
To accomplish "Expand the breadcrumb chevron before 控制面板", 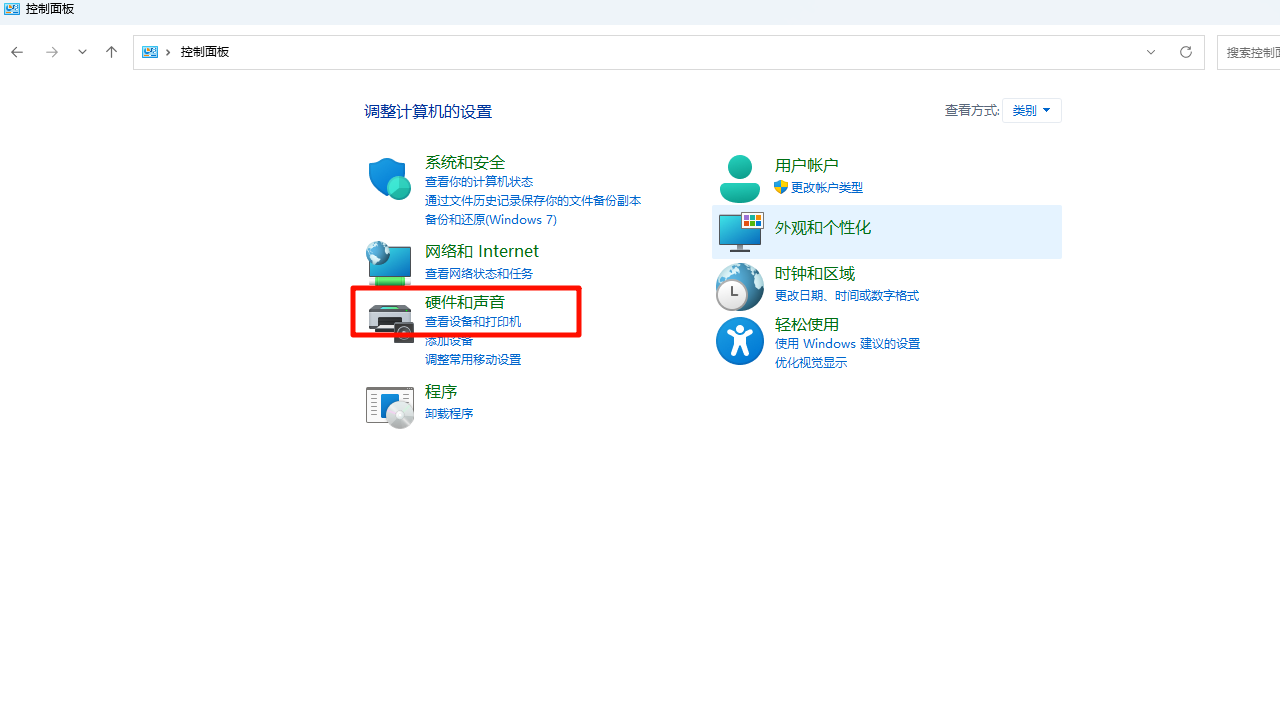I will pyautogui.click(x=168, y=52).
